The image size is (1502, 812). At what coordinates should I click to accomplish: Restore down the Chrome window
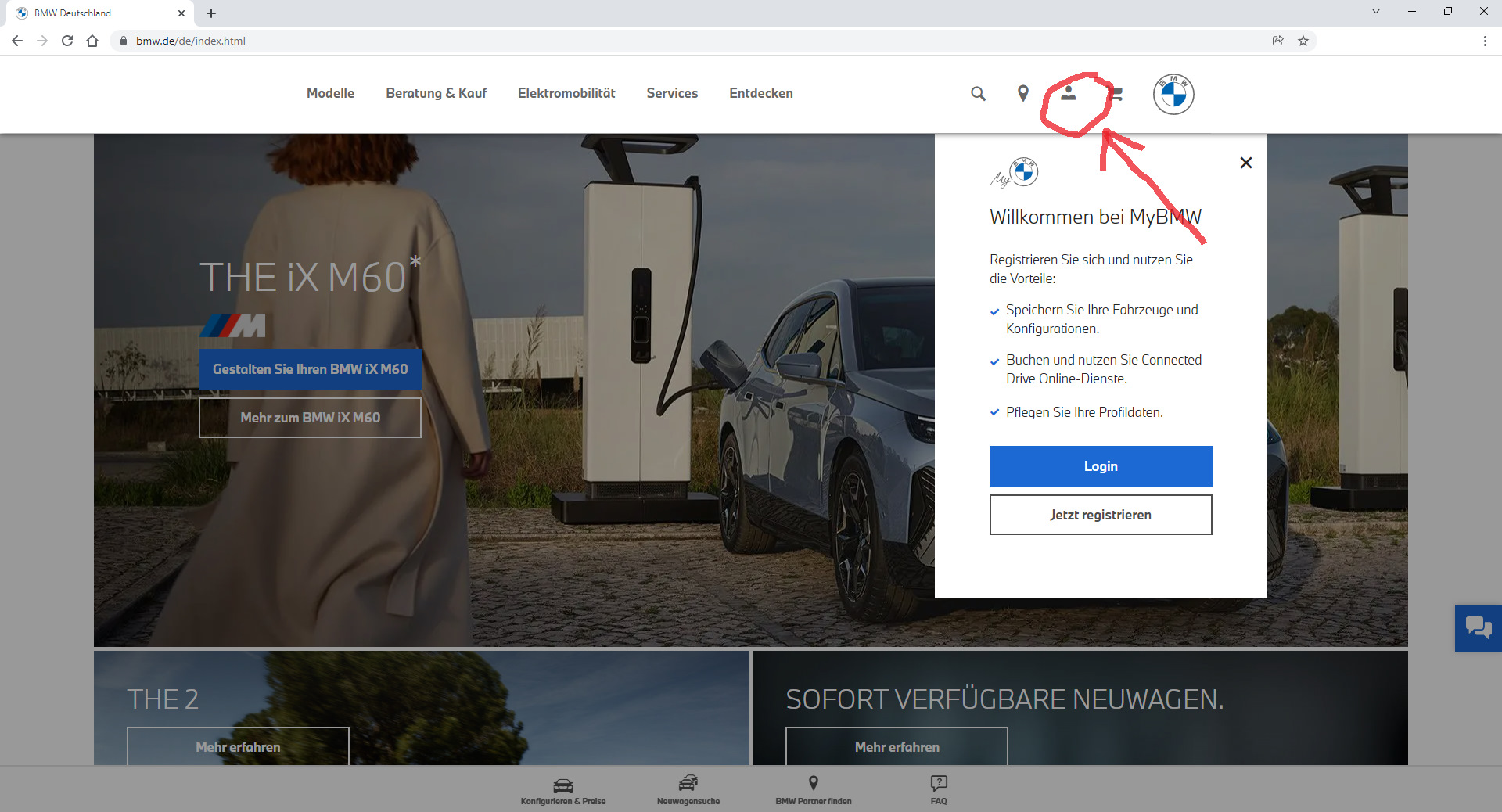click(1448, 11)
